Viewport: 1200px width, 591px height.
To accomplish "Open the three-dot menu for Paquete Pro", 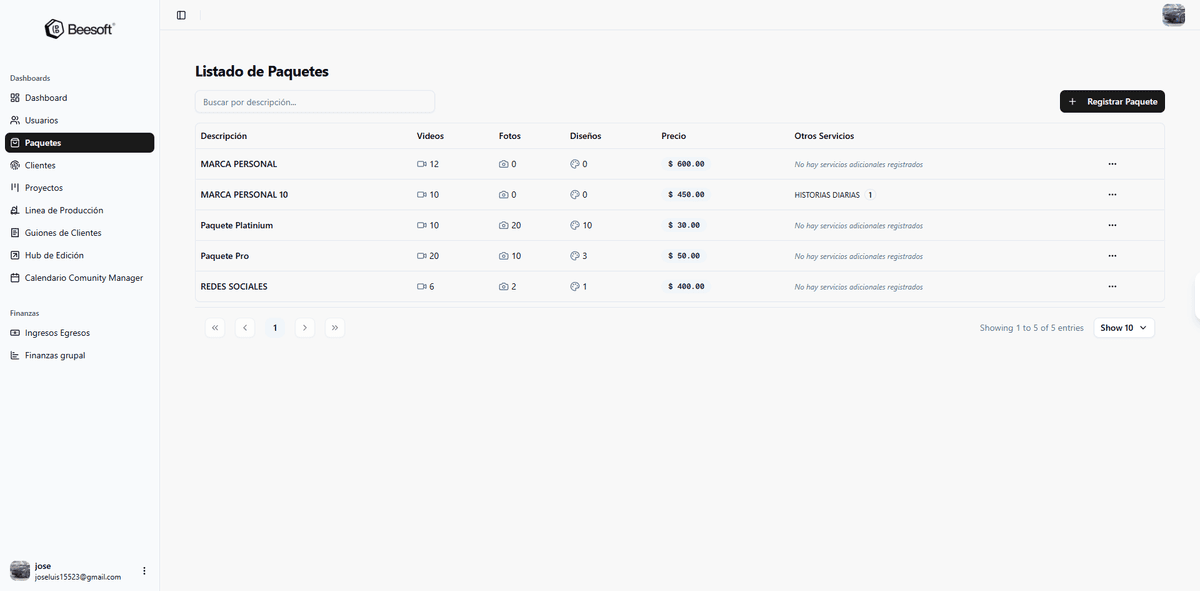I will pyautogui.click(x=1112, y=255).
